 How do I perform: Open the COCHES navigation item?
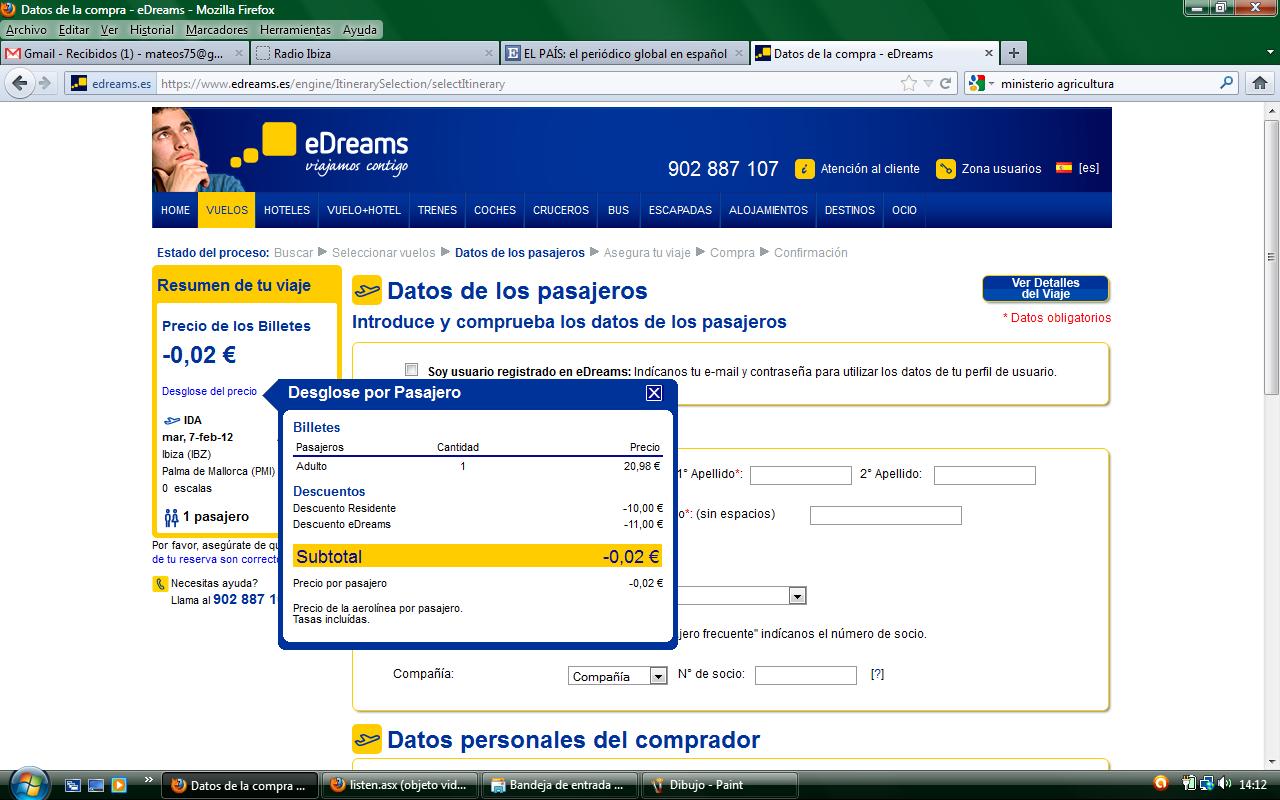[x=495, y=210]
